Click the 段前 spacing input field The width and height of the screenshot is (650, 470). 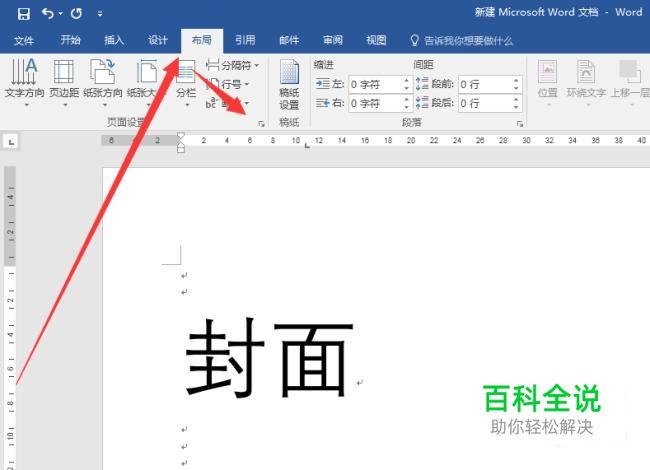(485, 85)
